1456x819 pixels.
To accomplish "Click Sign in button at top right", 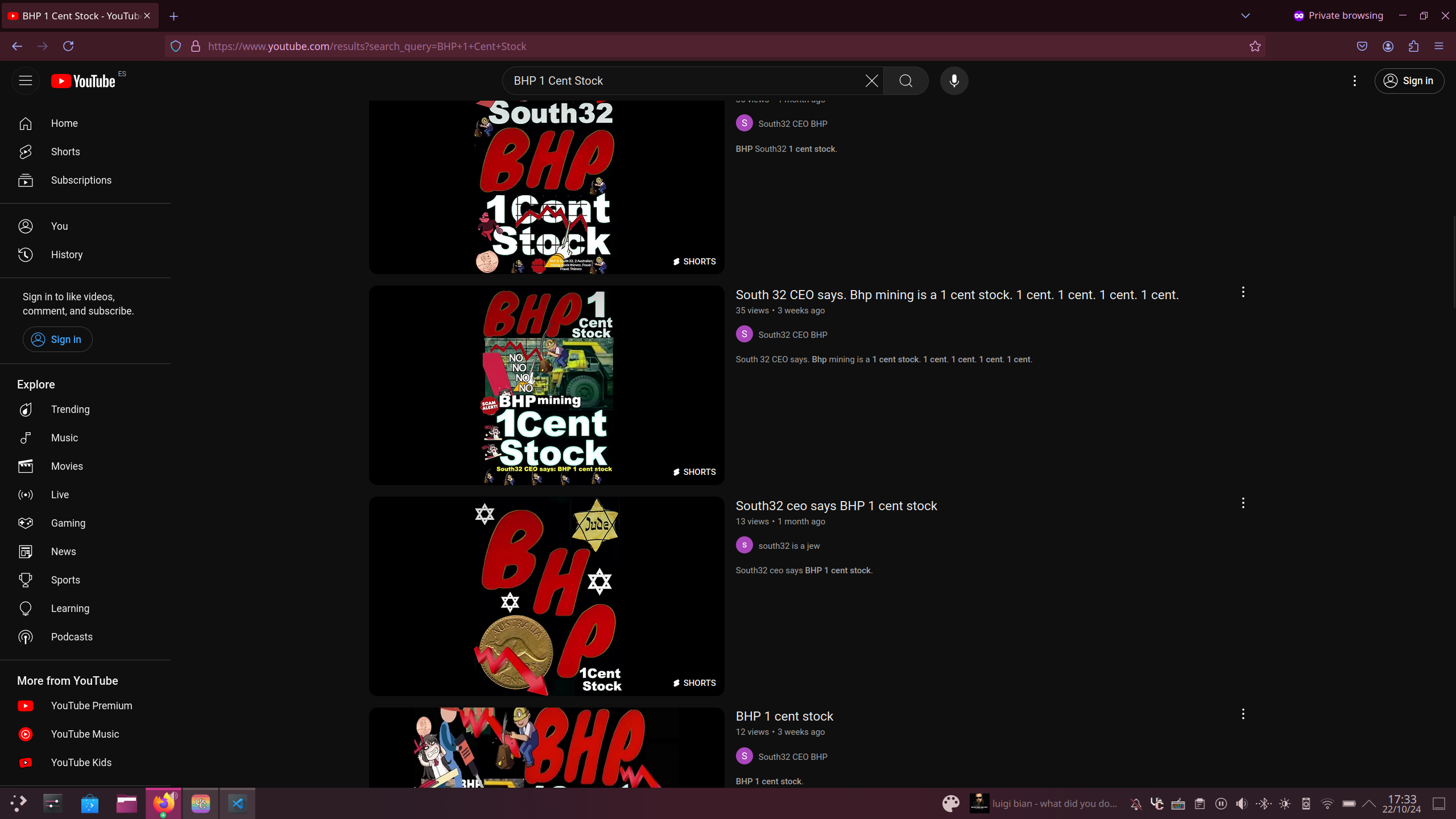I will tap(1409, 81).
